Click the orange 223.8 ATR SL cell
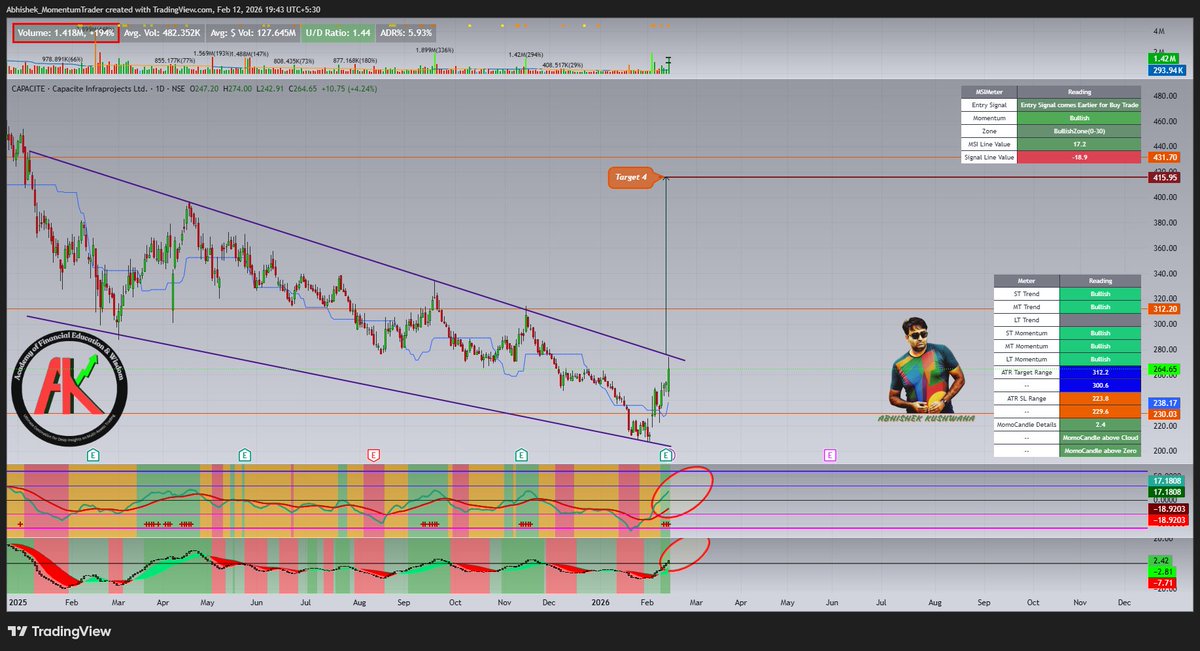The image size is (1200, 651). [1100, 398]
